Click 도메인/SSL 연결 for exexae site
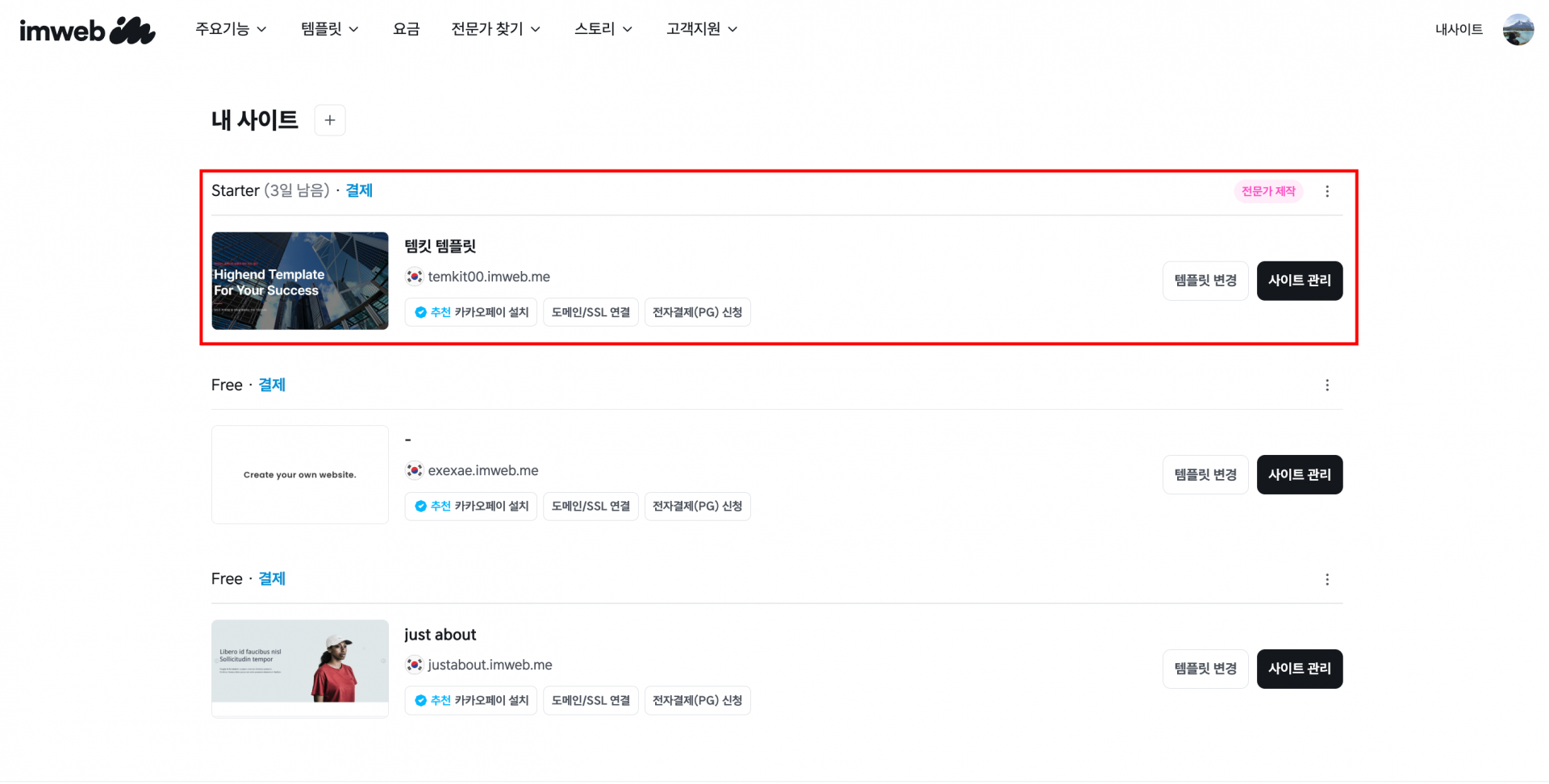 (591, 507)
